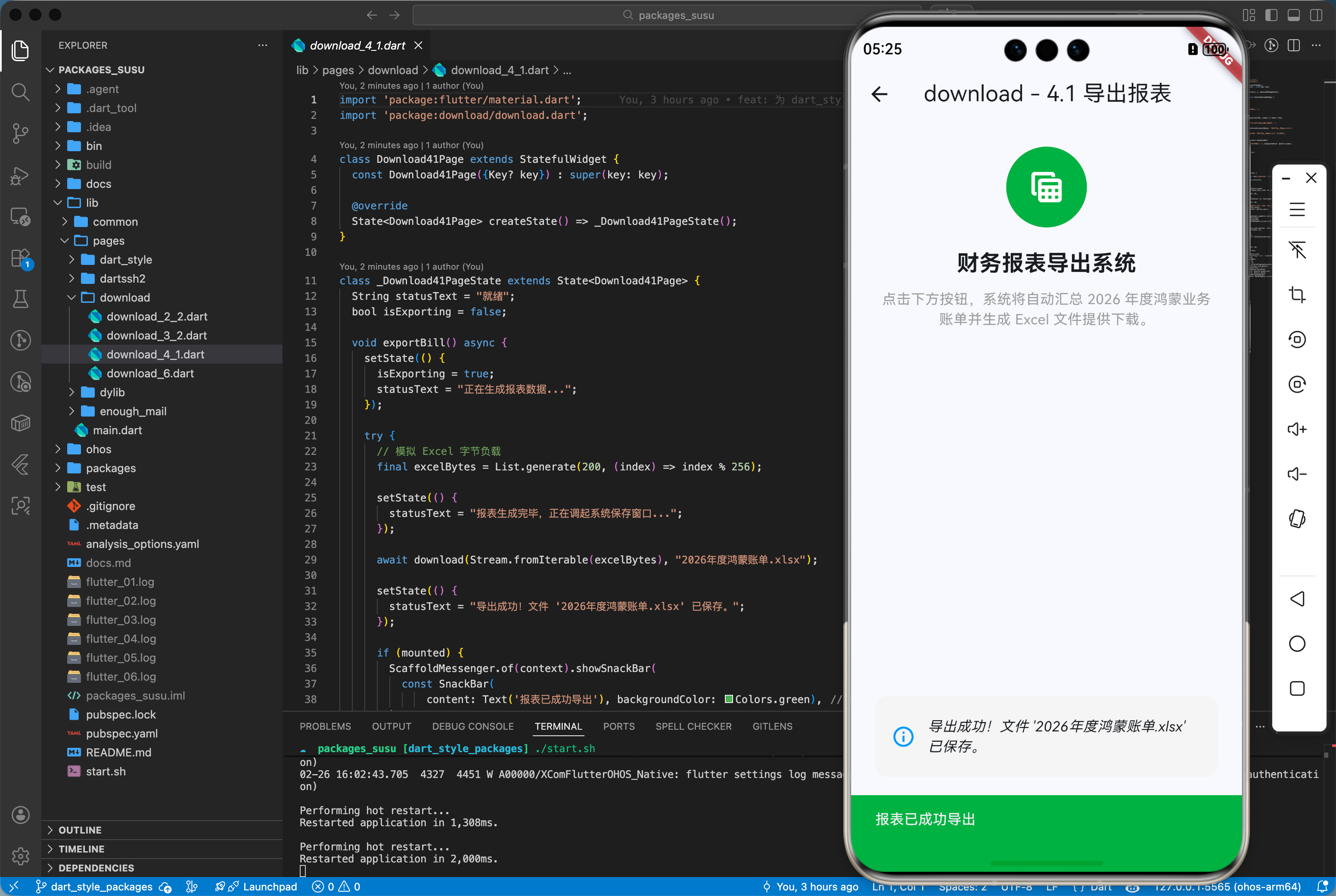Expand the OUTLINE section

point(80,830)
